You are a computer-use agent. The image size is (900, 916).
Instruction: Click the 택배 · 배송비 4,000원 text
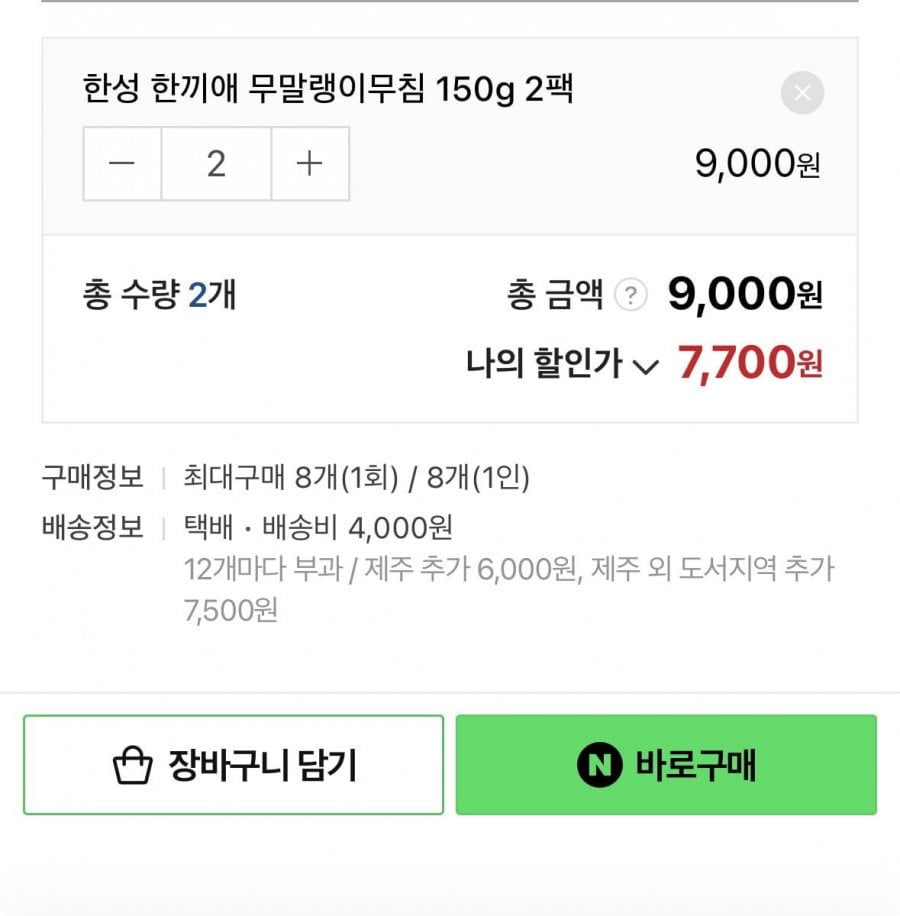coord(318,528)
